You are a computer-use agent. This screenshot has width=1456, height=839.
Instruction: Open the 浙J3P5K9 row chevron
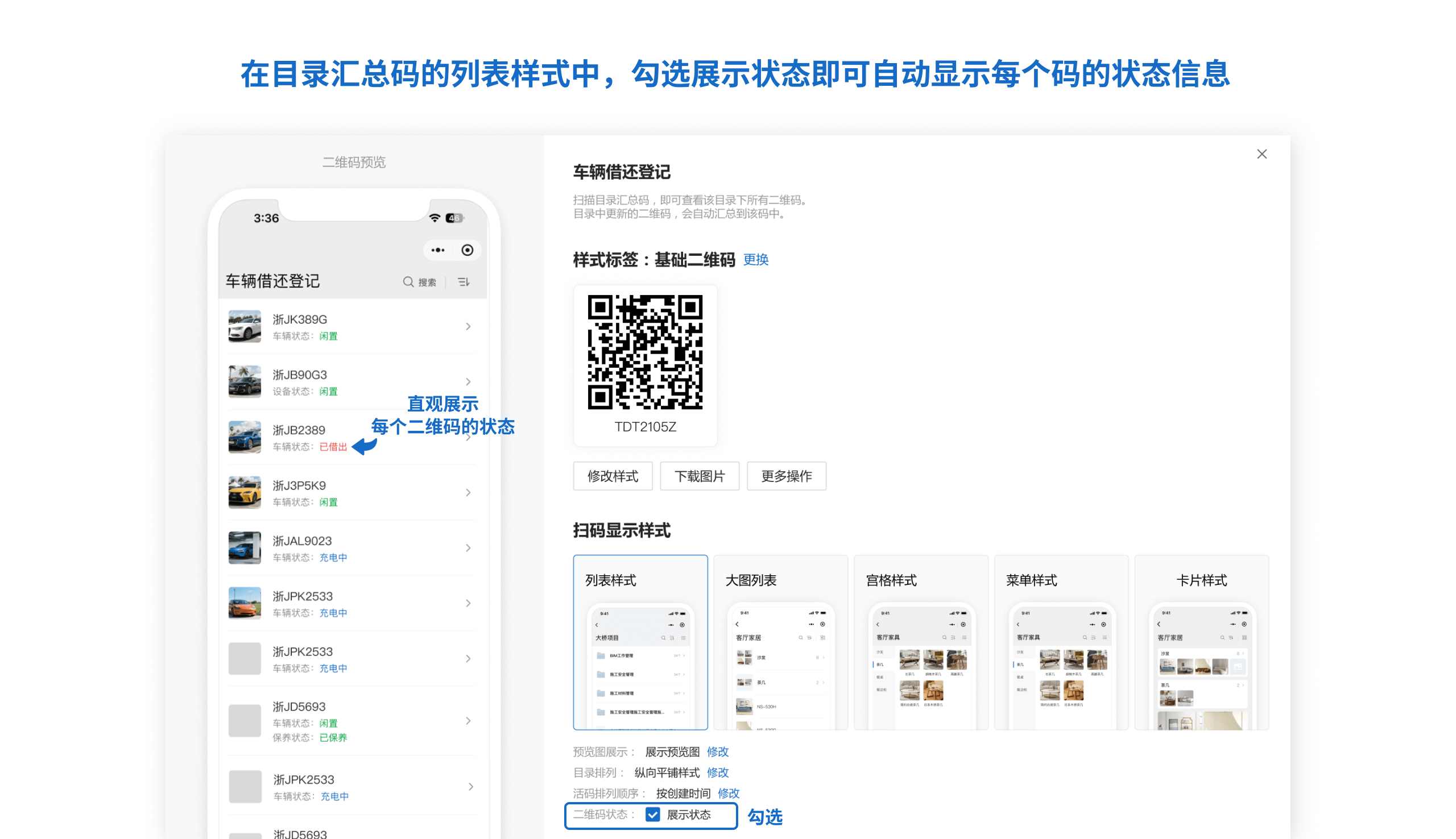[468, 492]
